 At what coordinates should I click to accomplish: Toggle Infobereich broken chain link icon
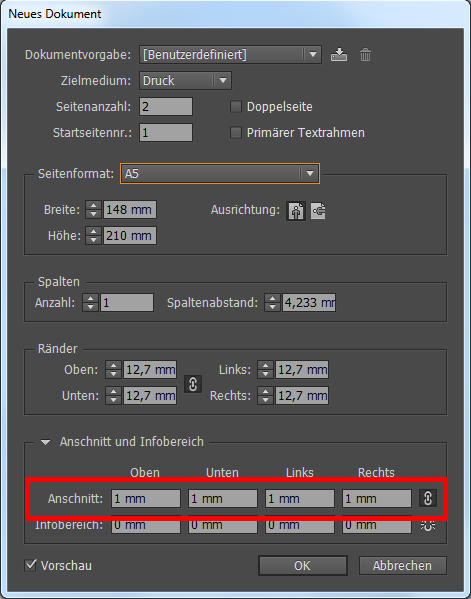point(427,525)
